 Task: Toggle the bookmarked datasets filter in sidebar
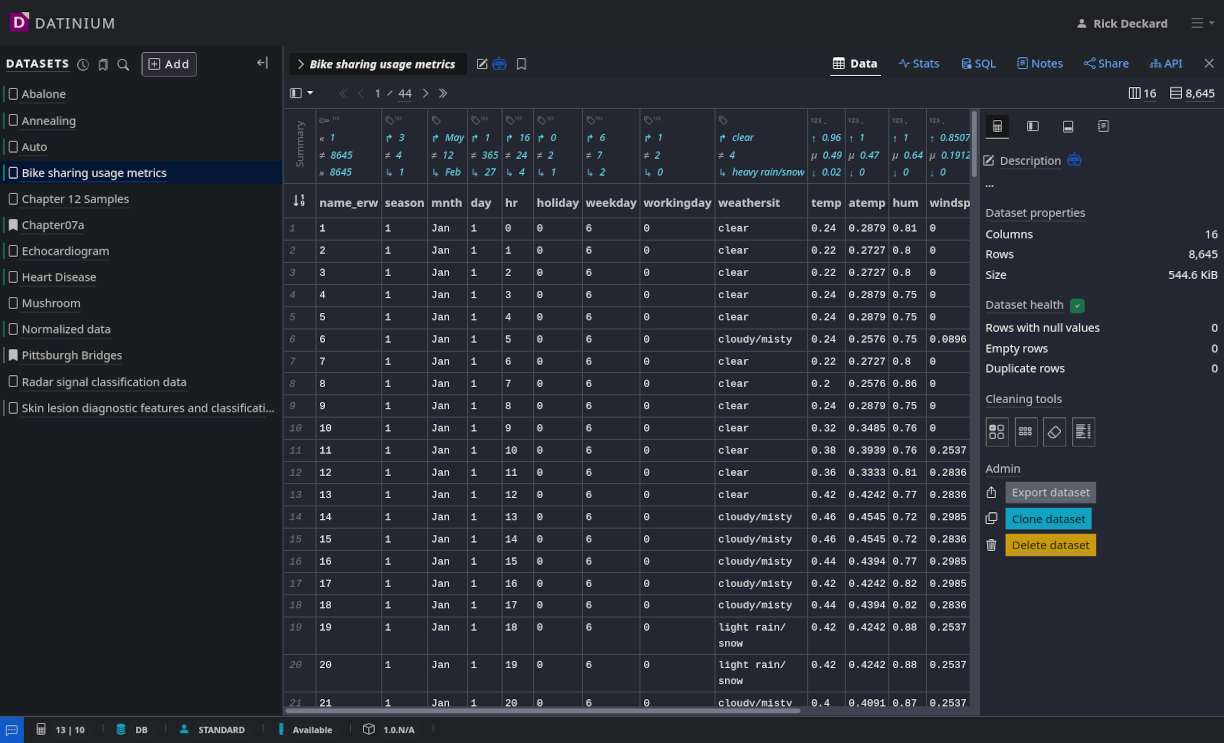pos(103,65)
